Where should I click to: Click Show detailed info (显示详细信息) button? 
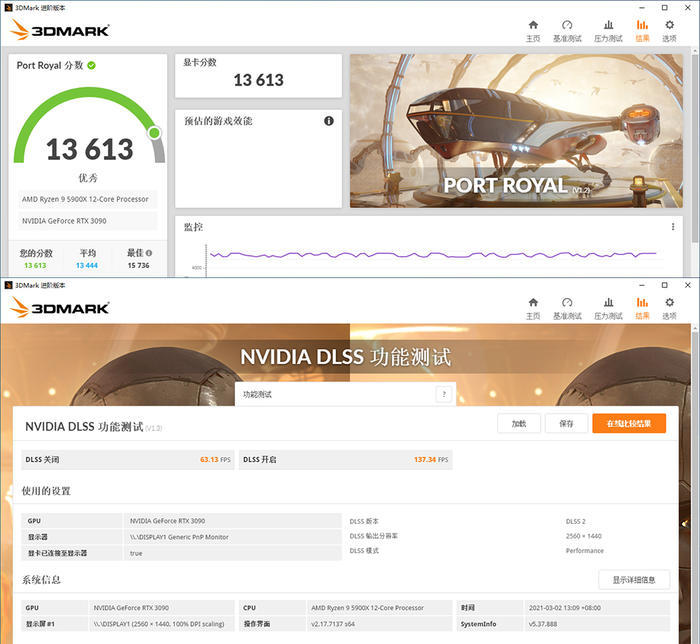coord(634,580)
